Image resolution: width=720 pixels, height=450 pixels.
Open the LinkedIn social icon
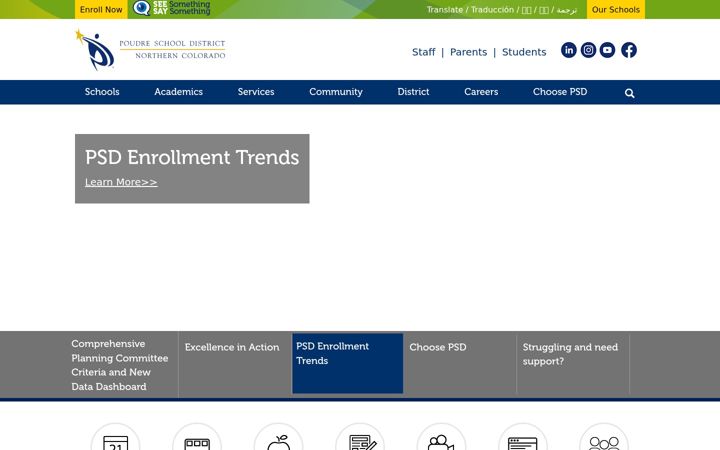[568, 50]
